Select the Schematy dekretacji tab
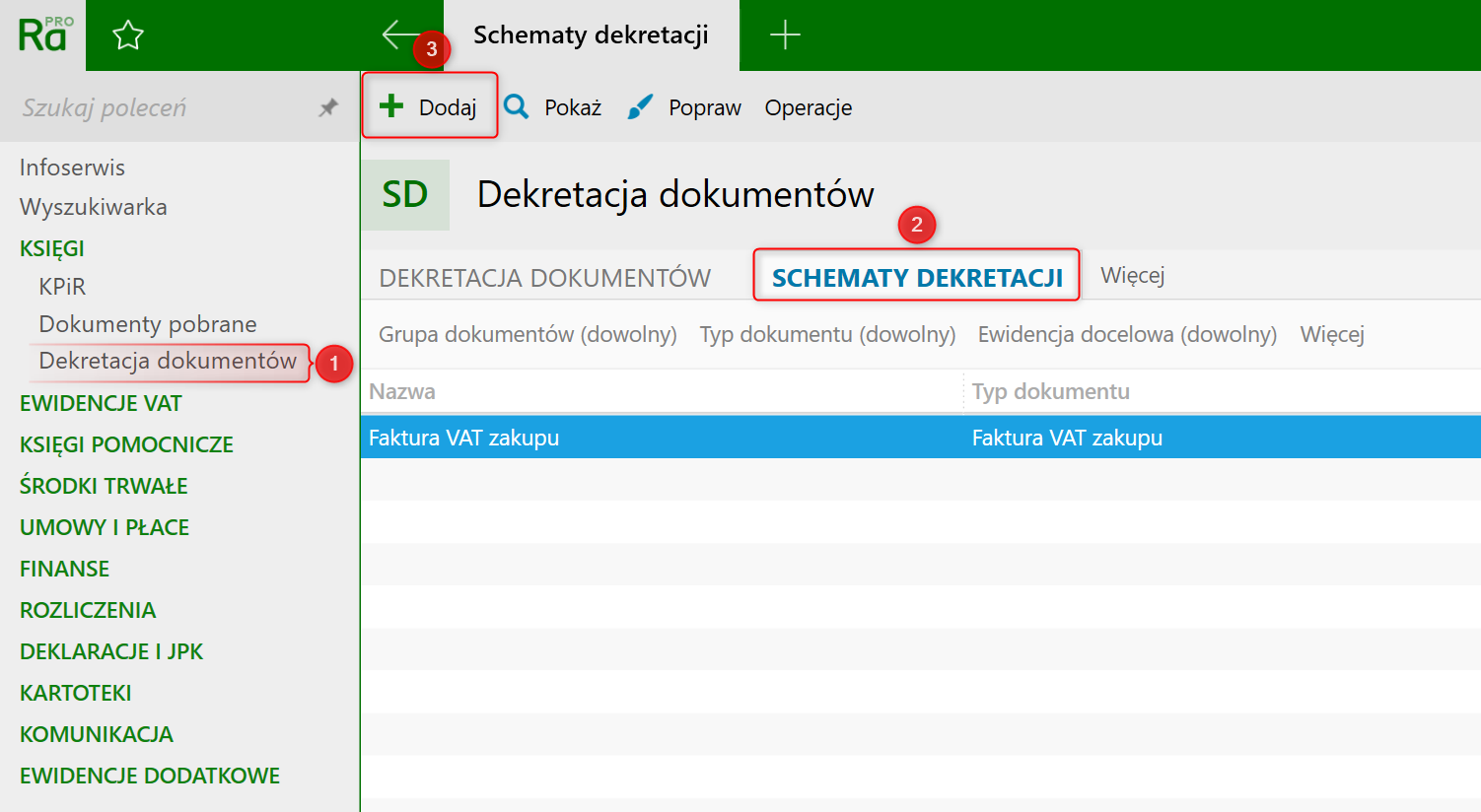Viewport: 1481px width, 812px height. (917, 278)
